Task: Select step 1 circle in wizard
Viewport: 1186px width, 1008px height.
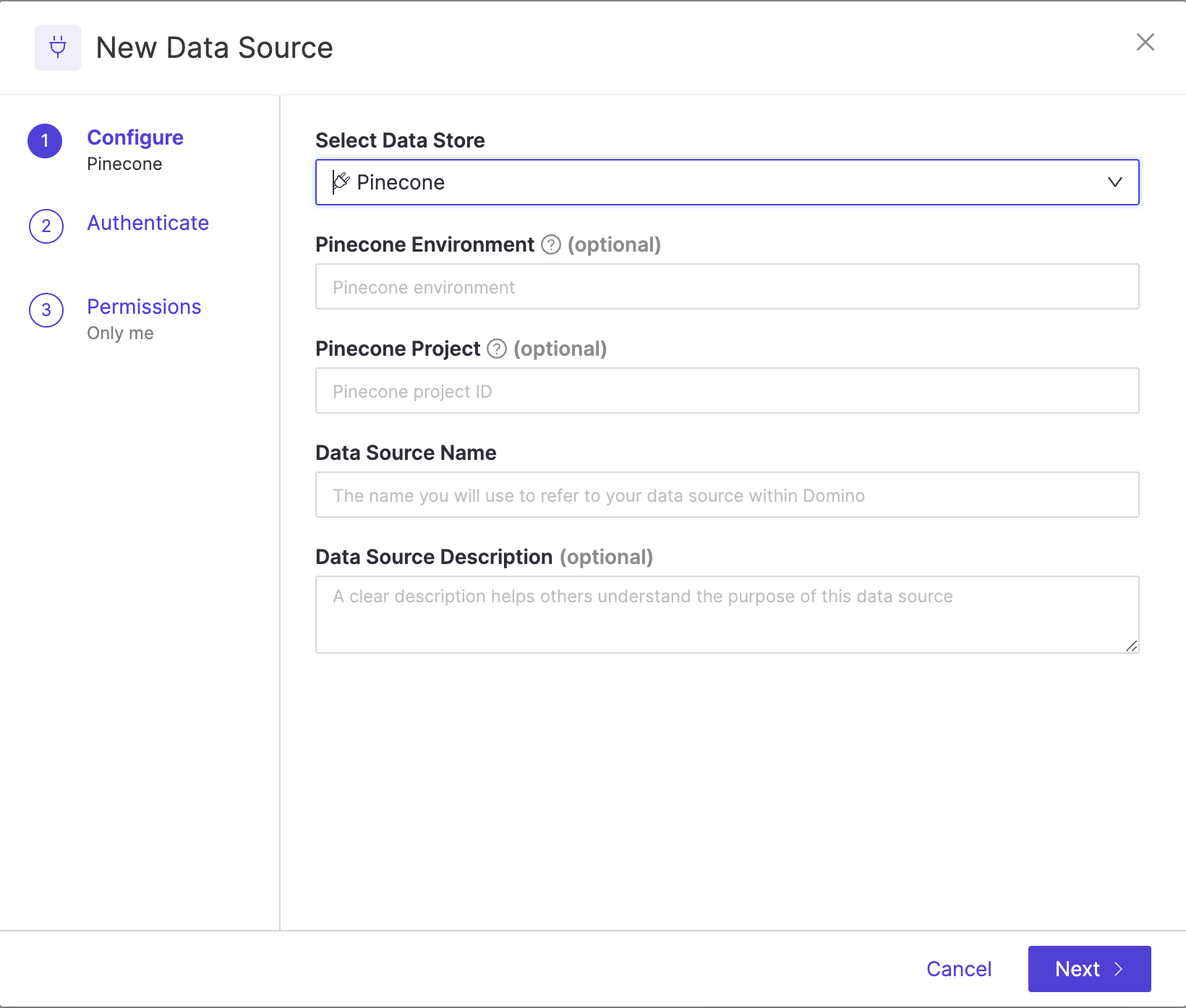Action: click(x=45, y=141)
